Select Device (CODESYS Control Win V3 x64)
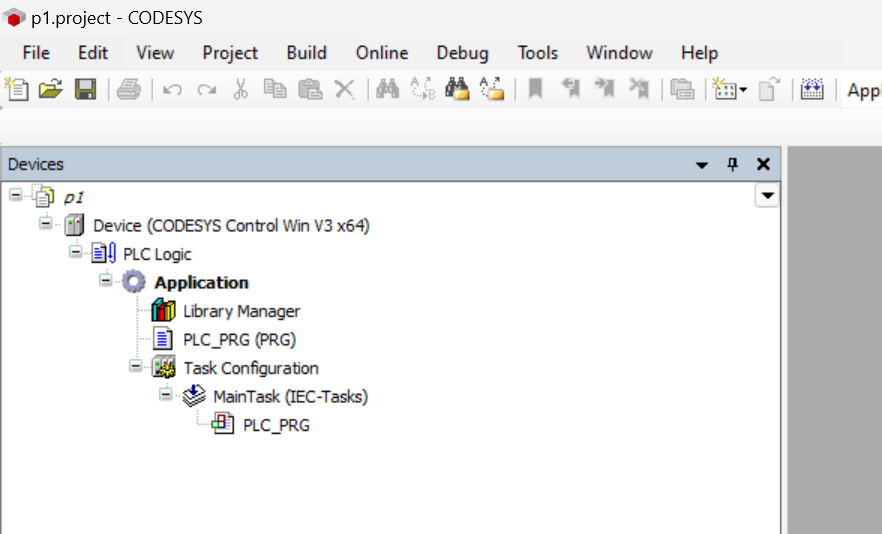This screenshot has width=882, height=534. pos(231,226)
